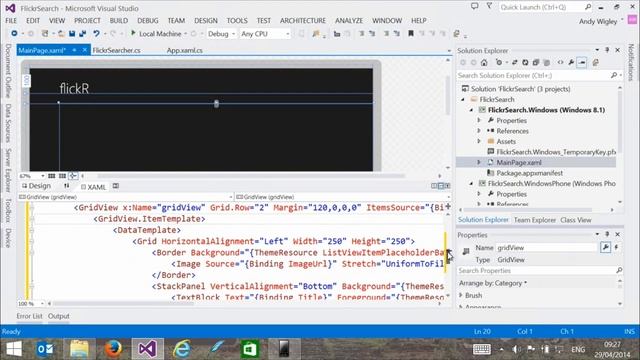Click the bookmark toggle toolbar icon
The height and width of the screenshot is (360, 640).
(411, 34)
